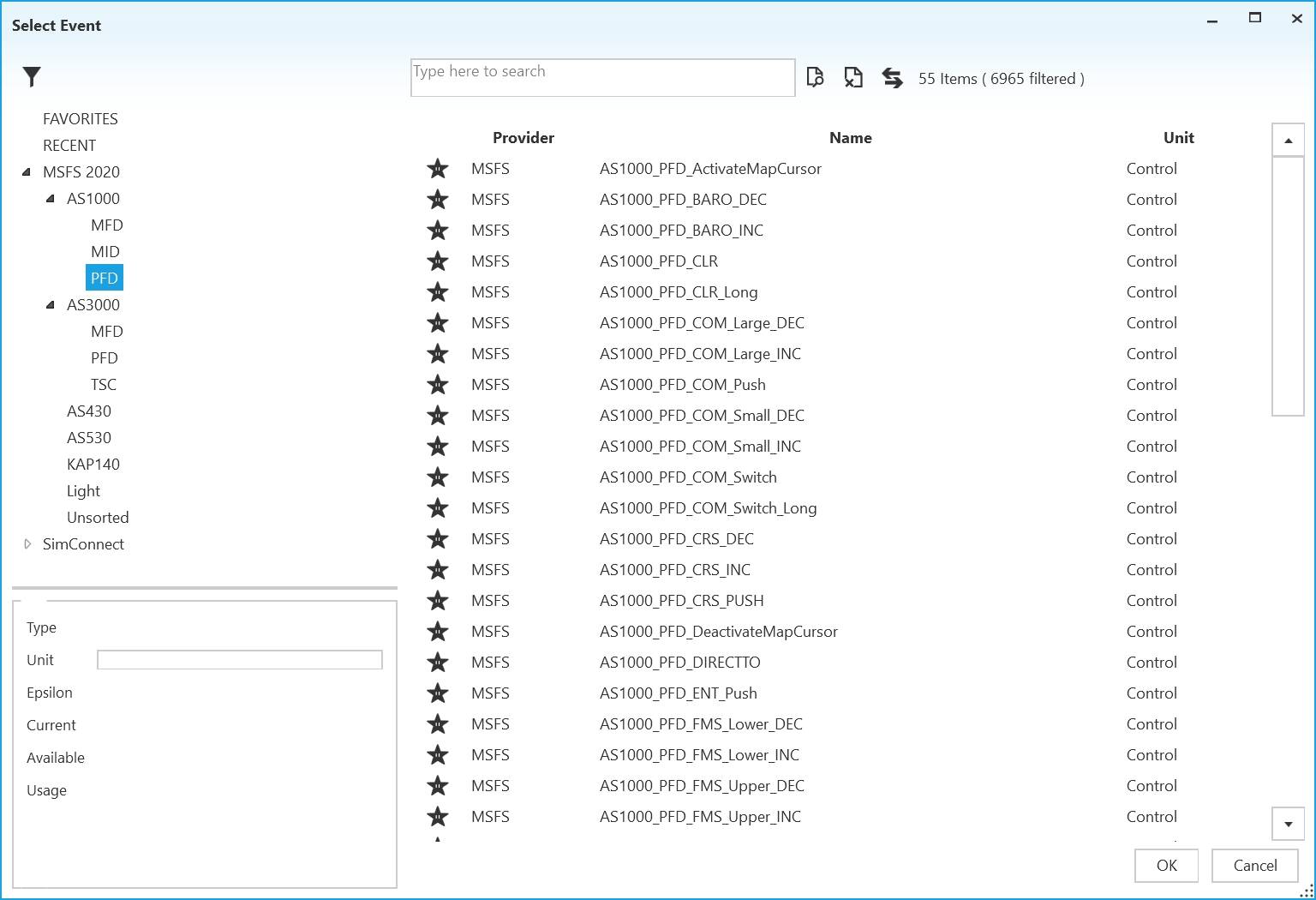The width and height of the screenshot is (1316, 900).
Task: Favorite AS1000_PFD_ActivateMapCursor with its star
Action: (x=438, y=169)
